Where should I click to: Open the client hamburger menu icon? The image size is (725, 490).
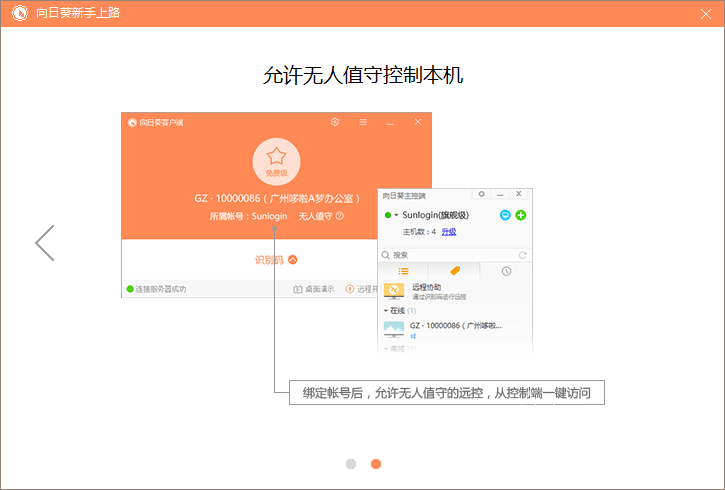(363, 122)
